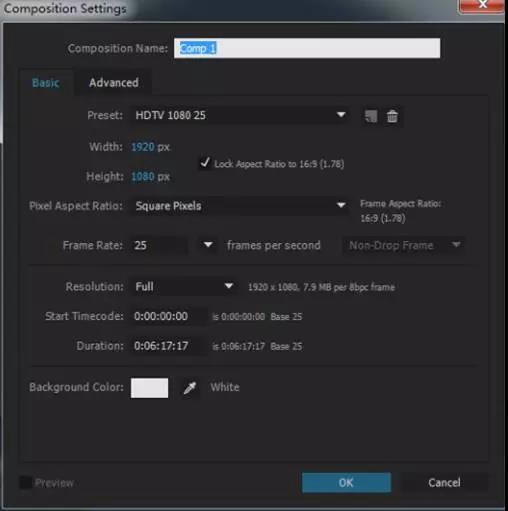Enable the Preview checkbox
The image size is (508, 511).
25,483
